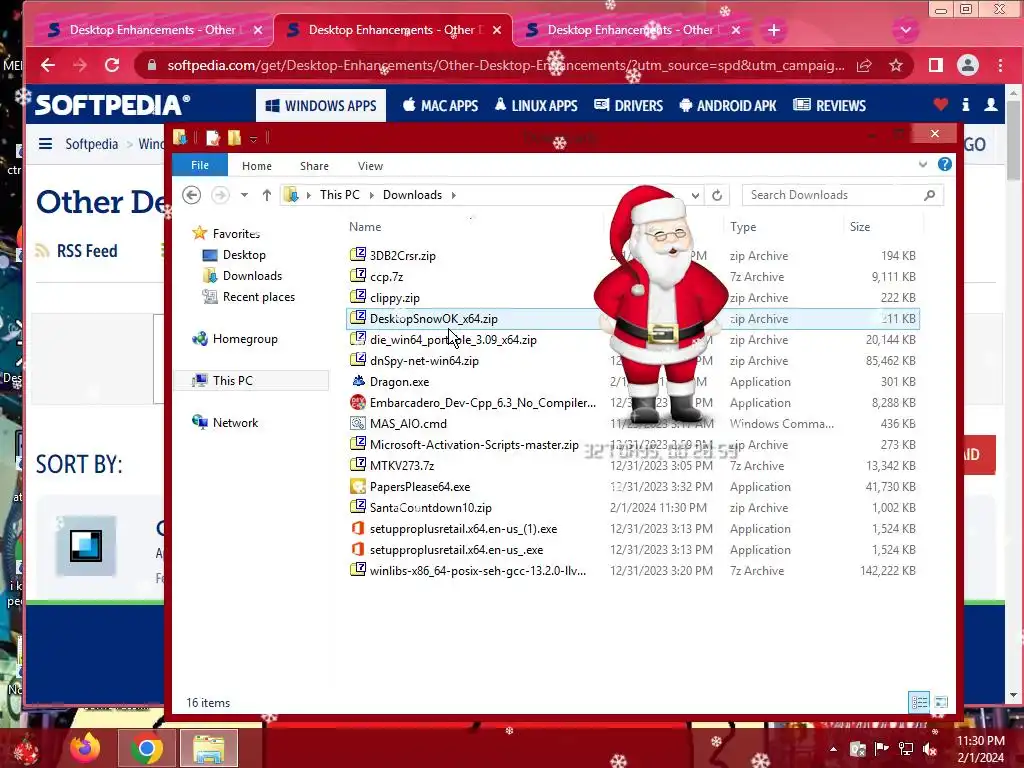Select This PC in navigation pane

click(232, 381)
